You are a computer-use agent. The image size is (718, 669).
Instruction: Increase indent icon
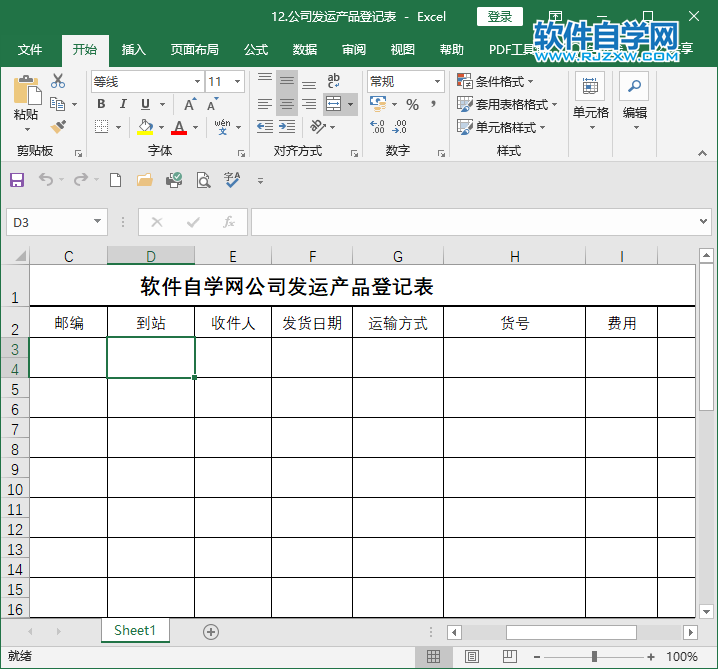click(x=287, y=126)
